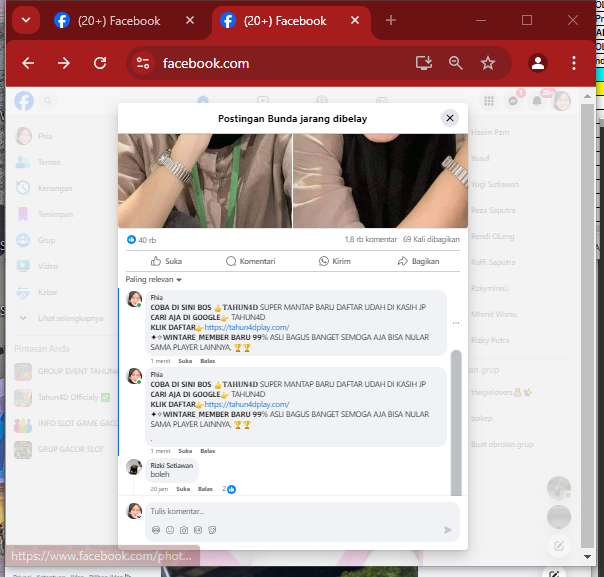Open the avatar sticker icon in comment box
604x577 pixels.
click(156, 530)
